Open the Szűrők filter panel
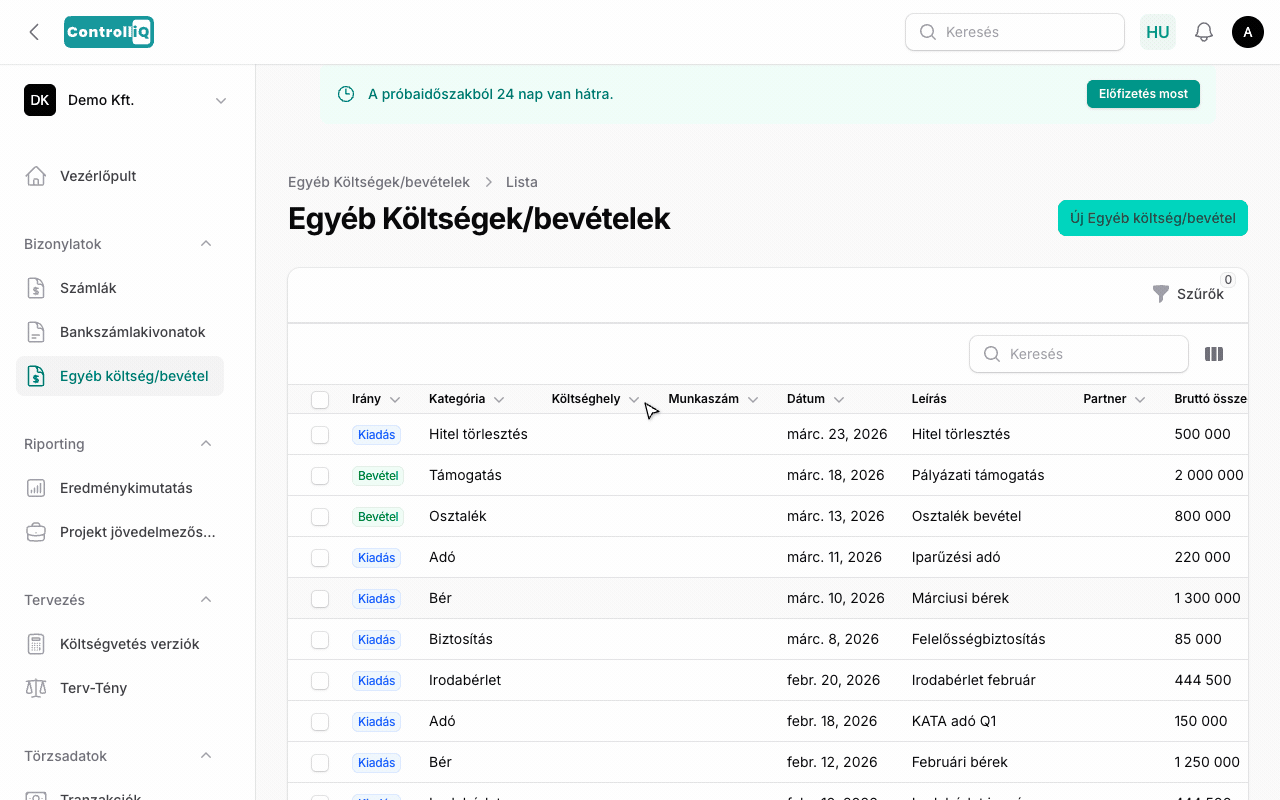1280x800 pixels. (x=1188, y=294)
